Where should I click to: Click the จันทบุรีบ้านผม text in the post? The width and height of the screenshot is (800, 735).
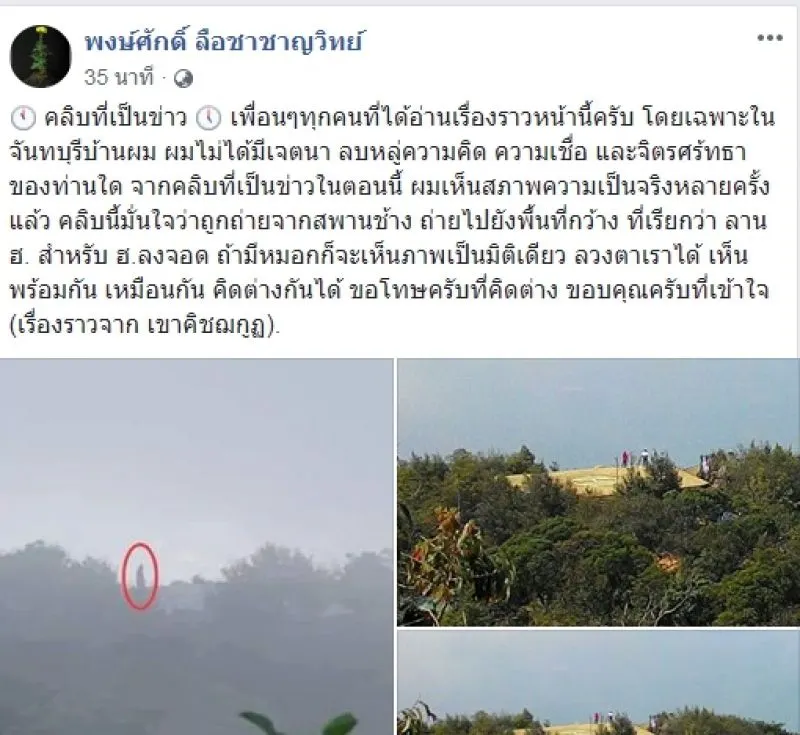point(82,153)
